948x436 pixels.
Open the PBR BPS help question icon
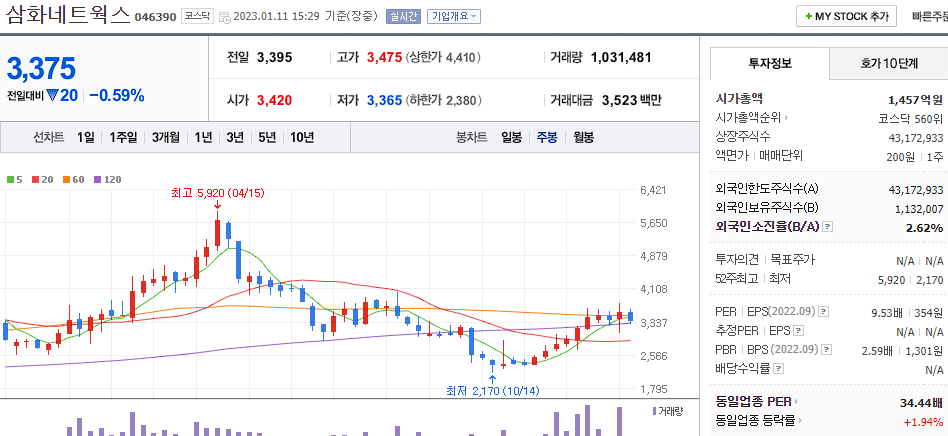click(826, 350)
